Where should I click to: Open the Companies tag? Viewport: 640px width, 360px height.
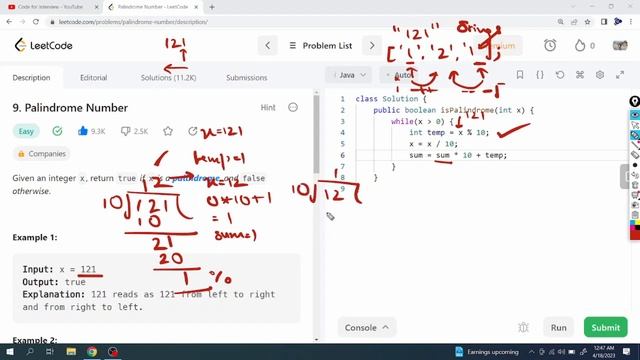pos(42,154)
